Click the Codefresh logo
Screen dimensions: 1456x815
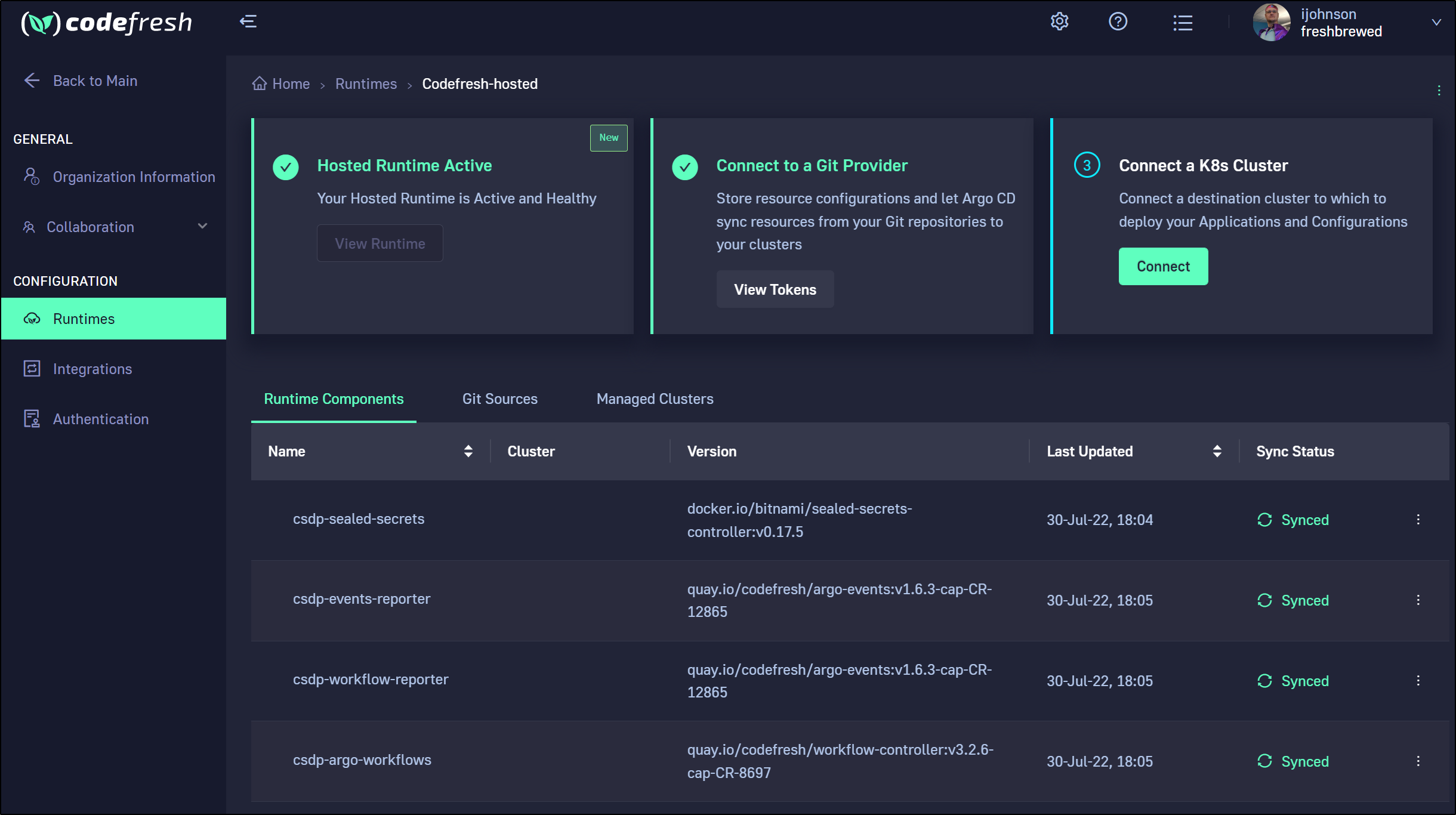coord(107,23)
